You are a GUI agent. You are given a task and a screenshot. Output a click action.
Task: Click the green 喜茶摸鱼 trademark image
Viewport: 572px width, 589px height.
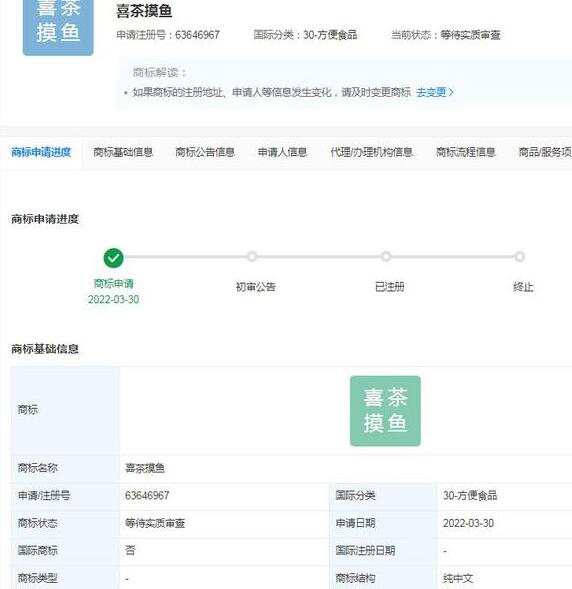pyautogui.click(x=385, y=411)
